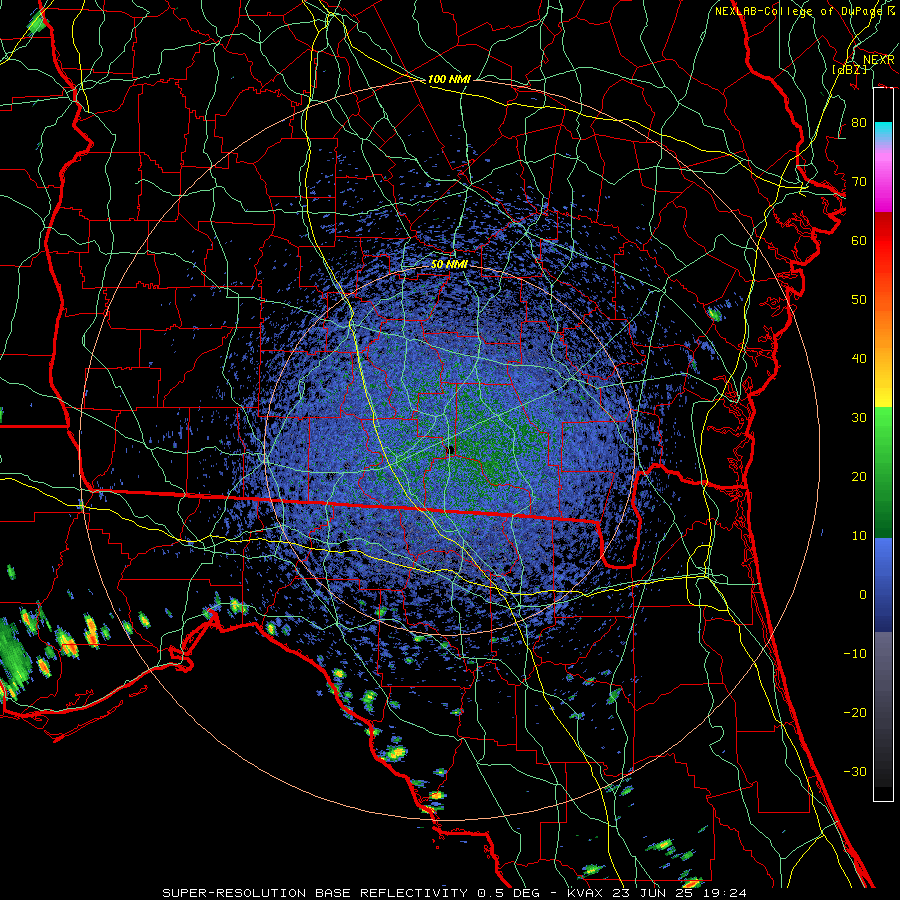Click the 10 value on dBZ scale
This screenshot has height=900, width=900.
pos(859,536)
